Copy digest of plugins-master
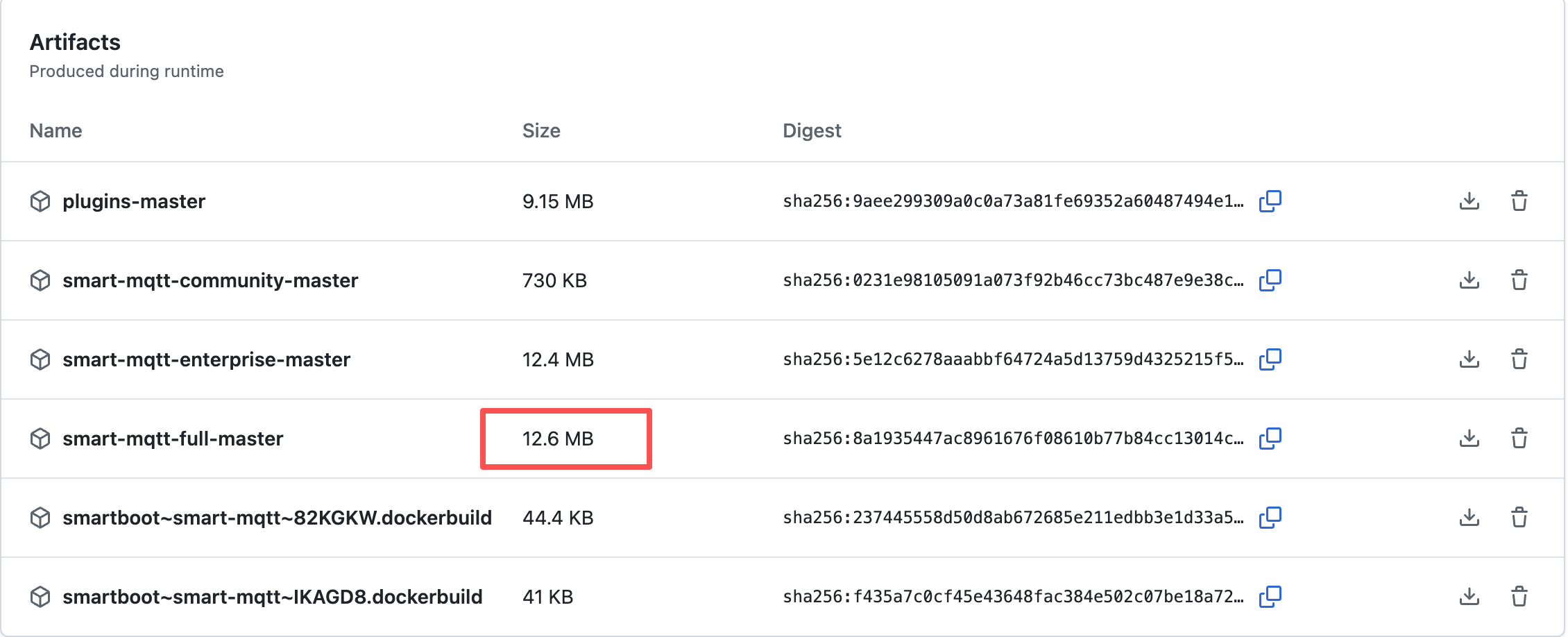 1270,201
